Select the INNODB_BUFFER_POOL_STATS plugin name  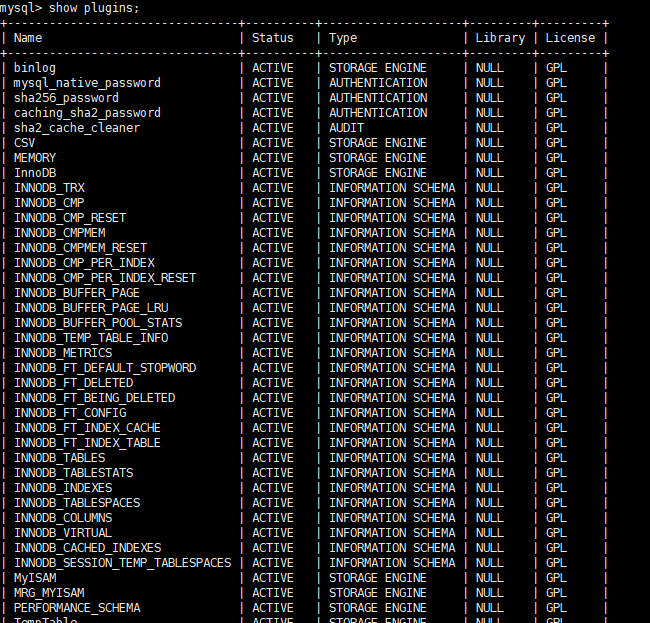(x=98, y=323)
